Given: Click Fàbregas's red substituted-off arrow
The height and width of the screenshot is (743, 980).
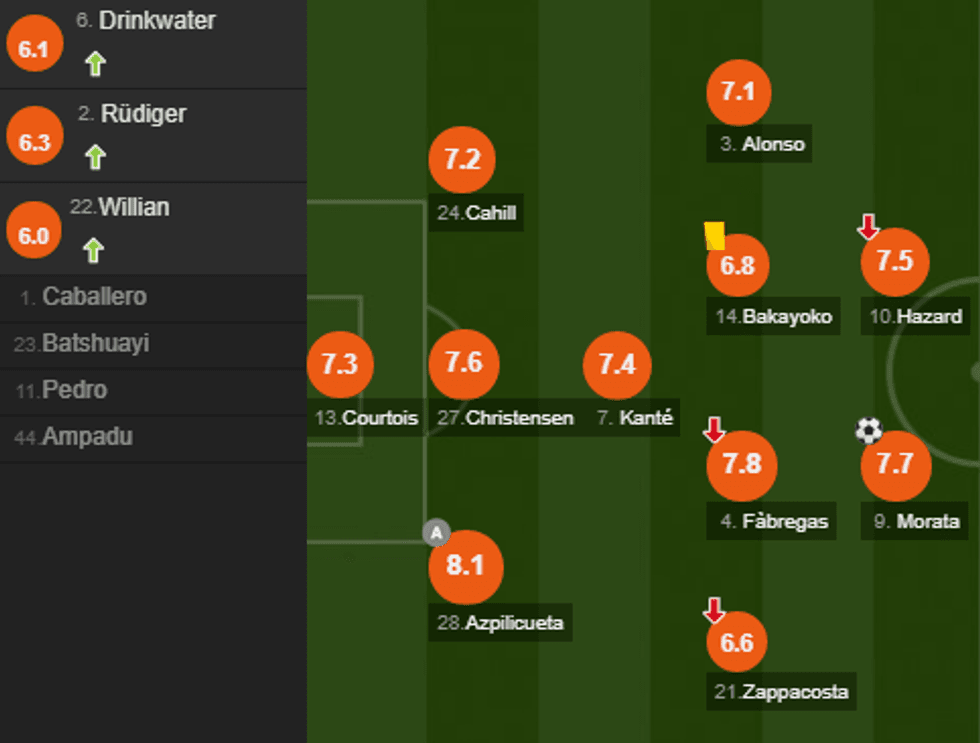Looking at the screenshot, I should [714, 430].
